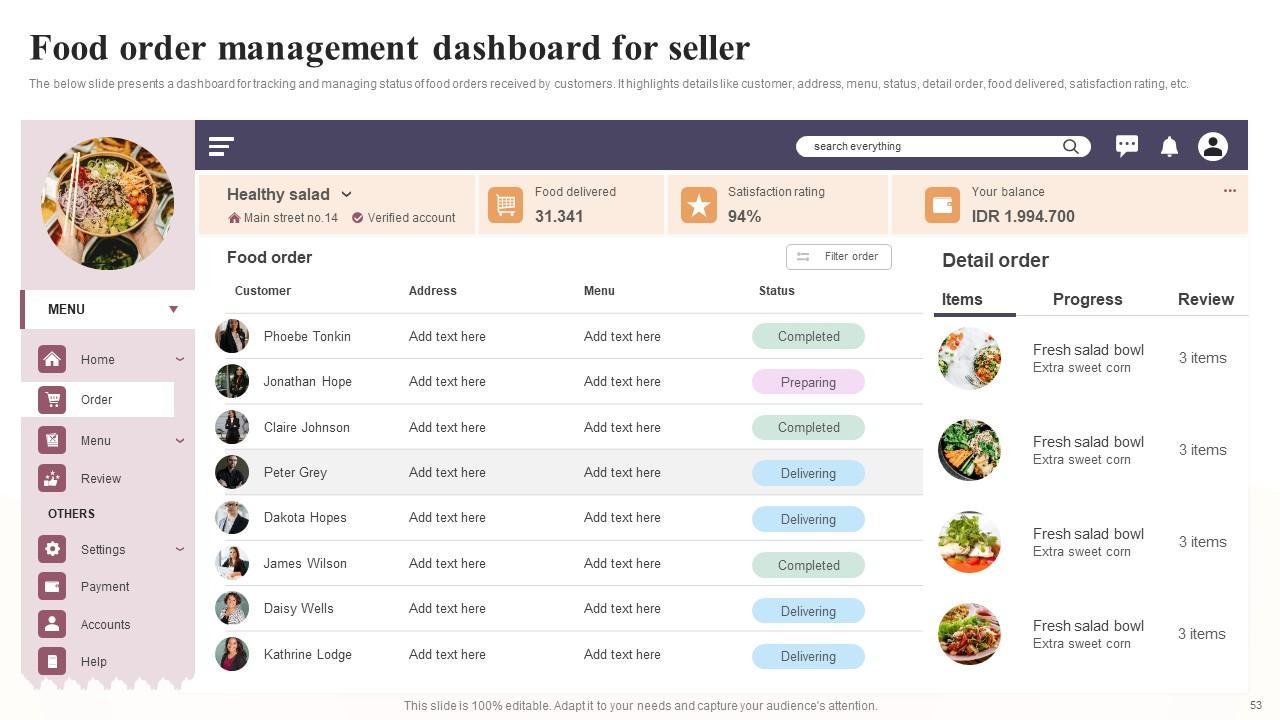
Task: Click the Help icon in sidebar
Action: (x=52, y=661)
